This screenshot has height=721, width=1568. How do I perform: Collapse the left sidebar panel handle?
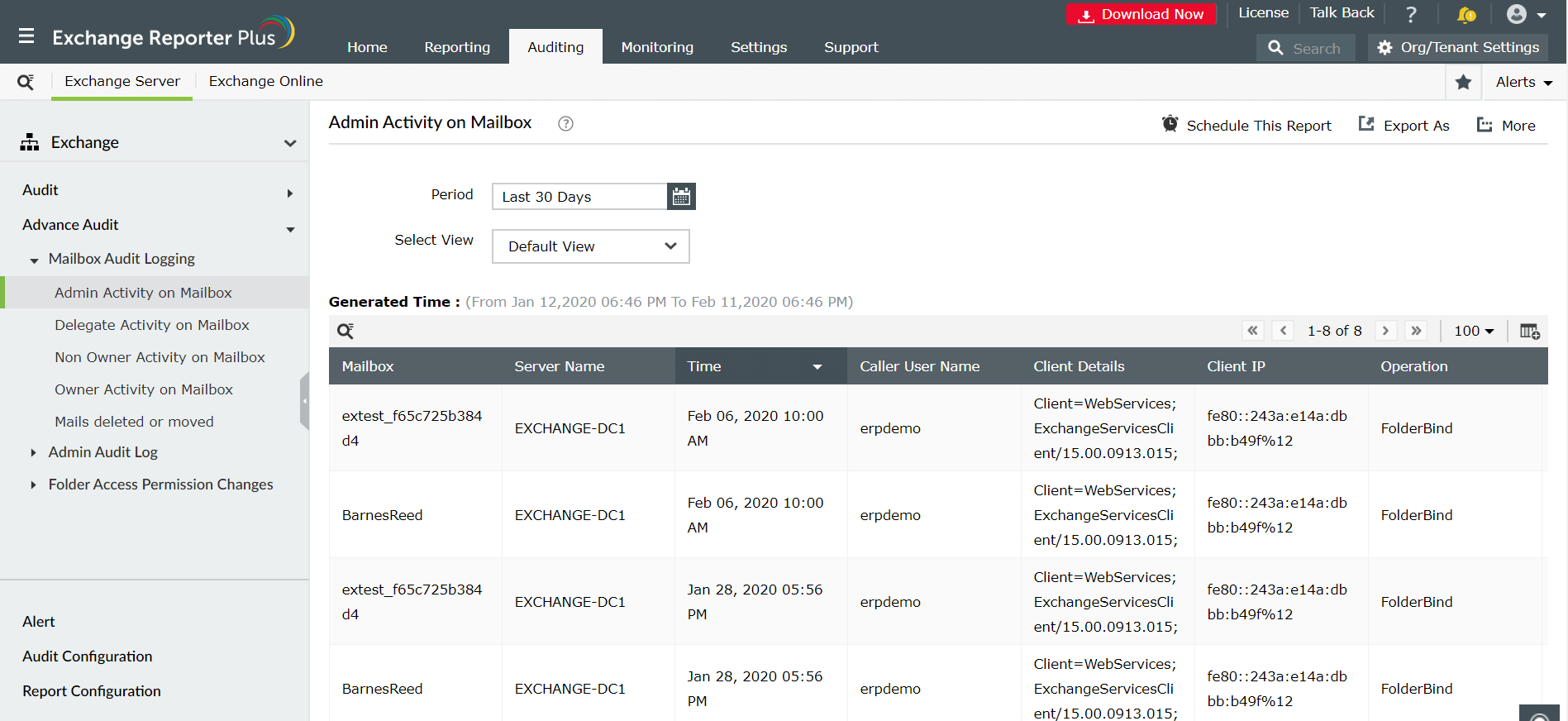(x=304, y=401)
